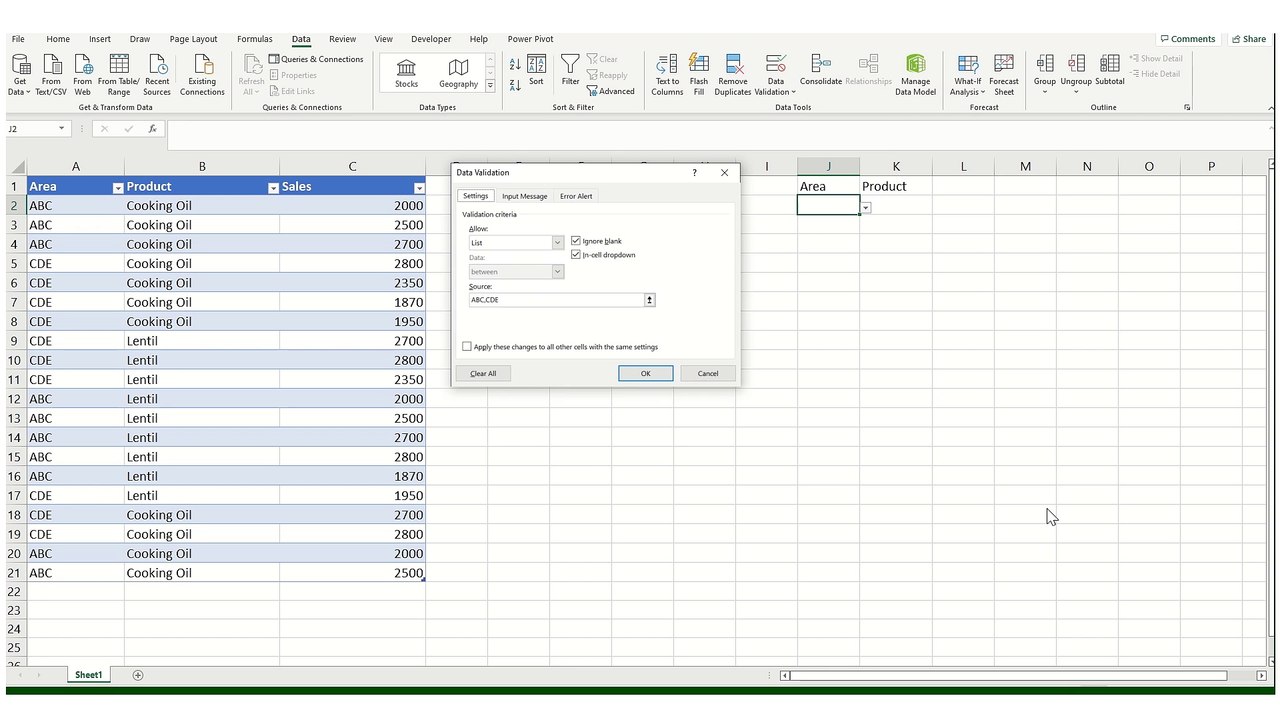Click the Group outline tool
This screenshot has width=1280, height=720.
(x=1045, y=75)
